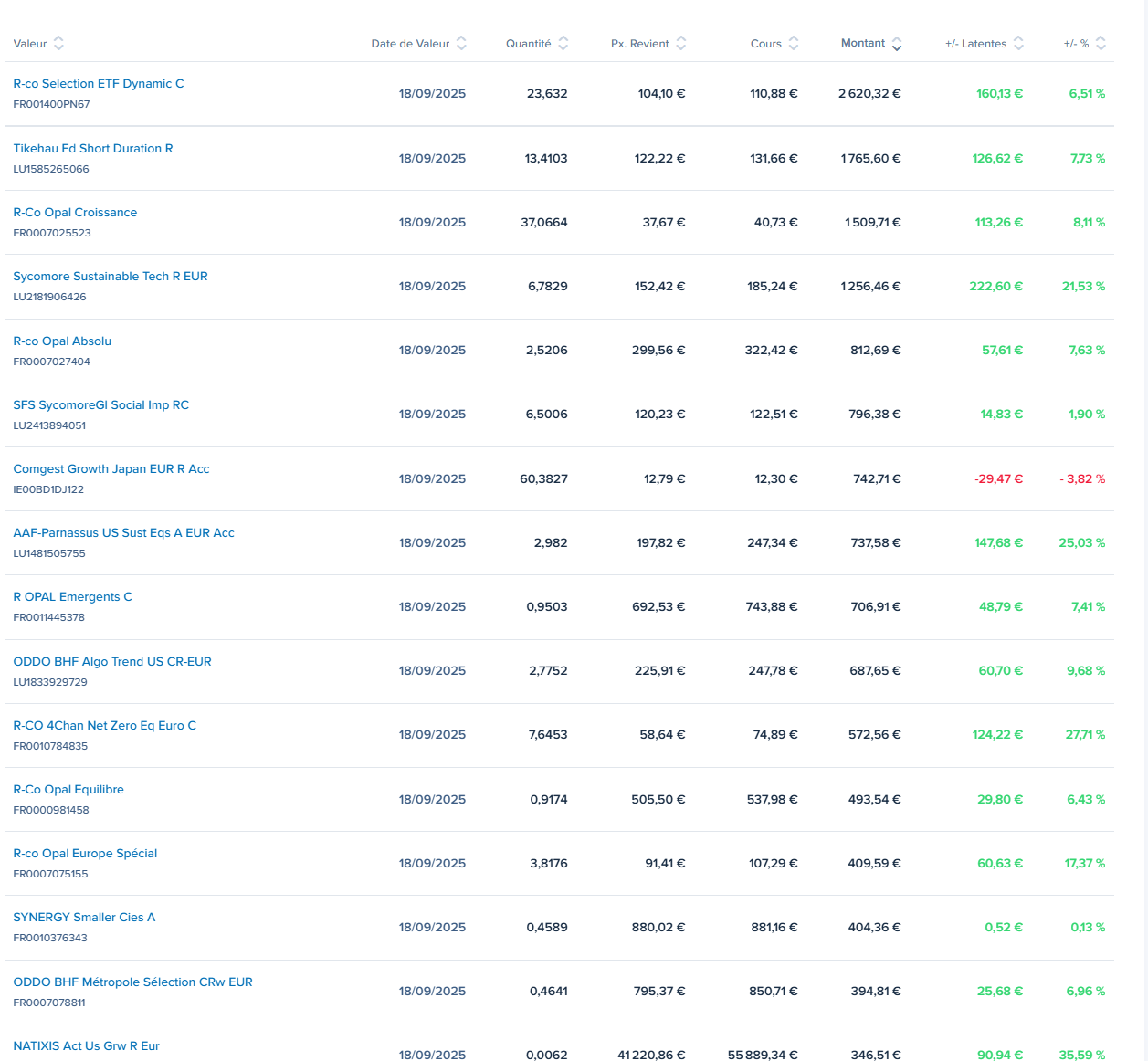The image size is (1148, 1061).
Task: Open Comgest Growth Japan EUR R Acc
Action: [111, 468]
